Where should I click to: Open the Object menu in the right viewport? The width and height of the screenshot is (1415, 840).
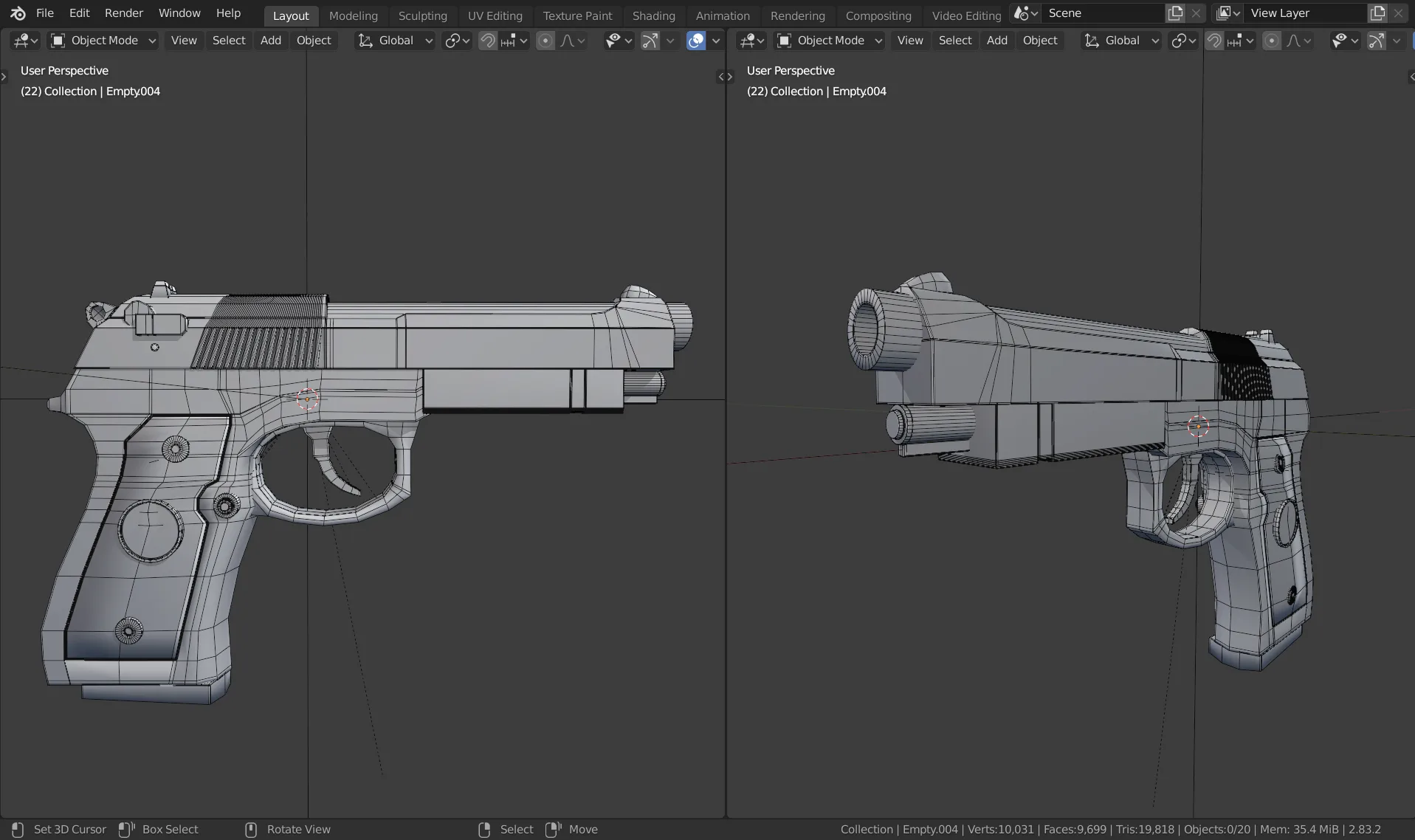(x=1040, y=41)
